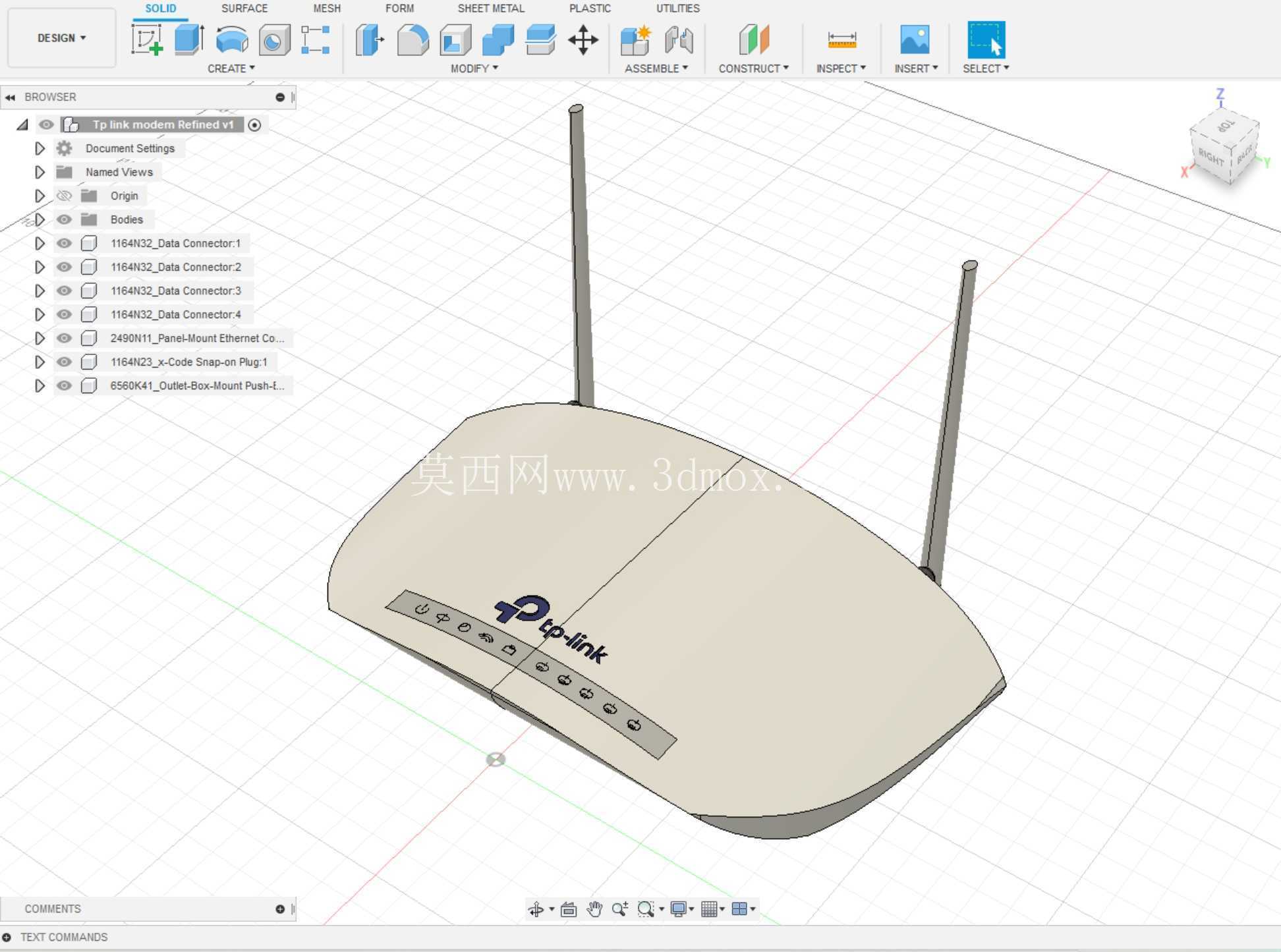Open the CREATE dropdown menu
Screen dimensions: 1281x952
(231, 69)
